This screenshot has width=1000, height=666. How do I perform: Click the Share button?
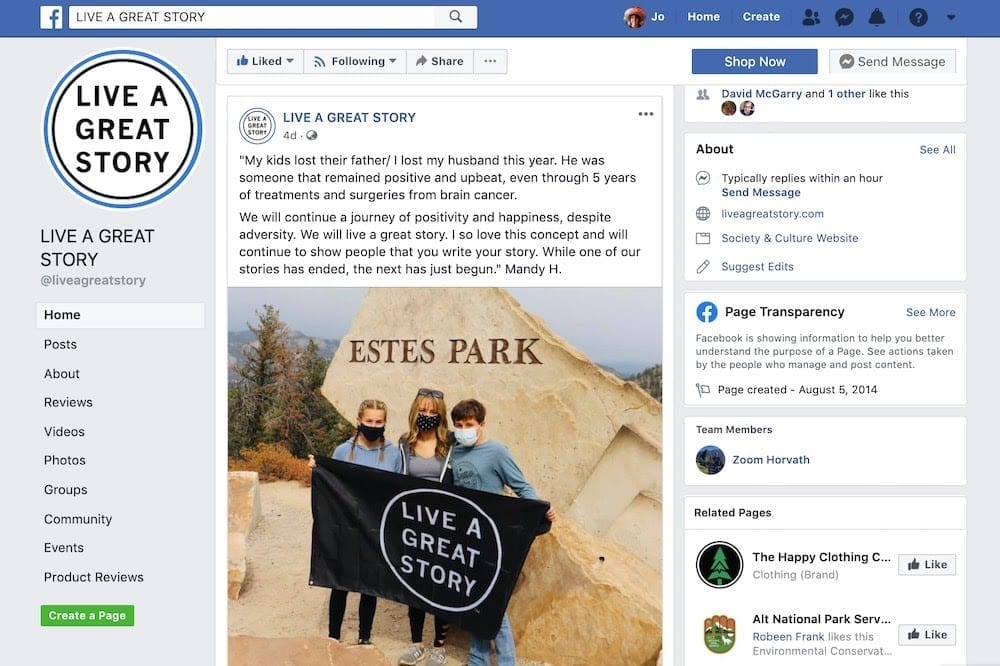click(x=439, y=61)
